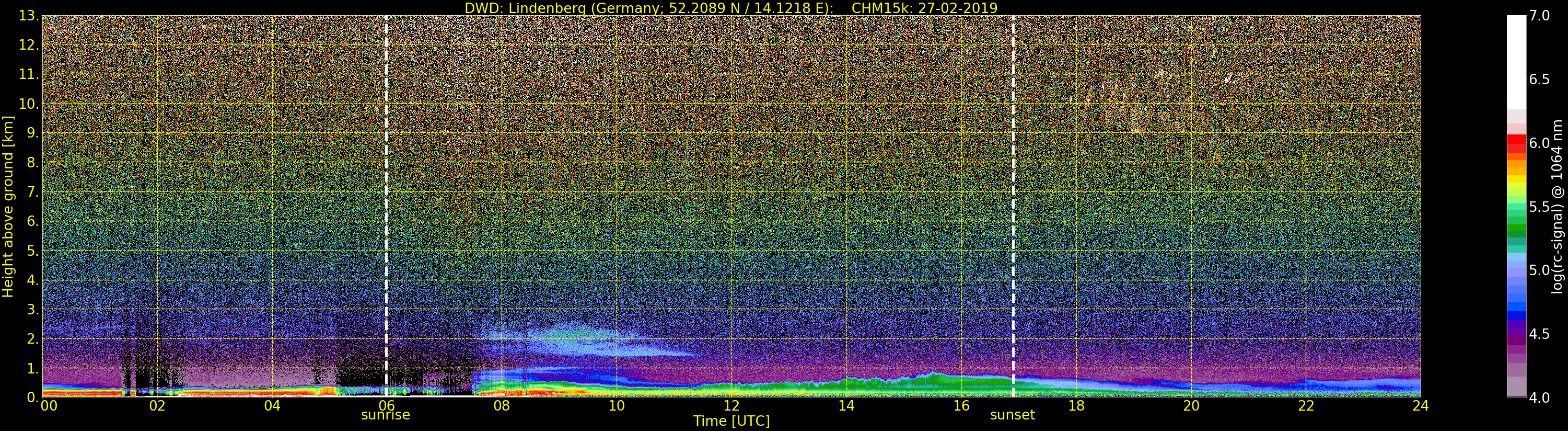Click the '12.' height tick label
The height and width of the screenshot is (431, 1568).
[29, 45]
